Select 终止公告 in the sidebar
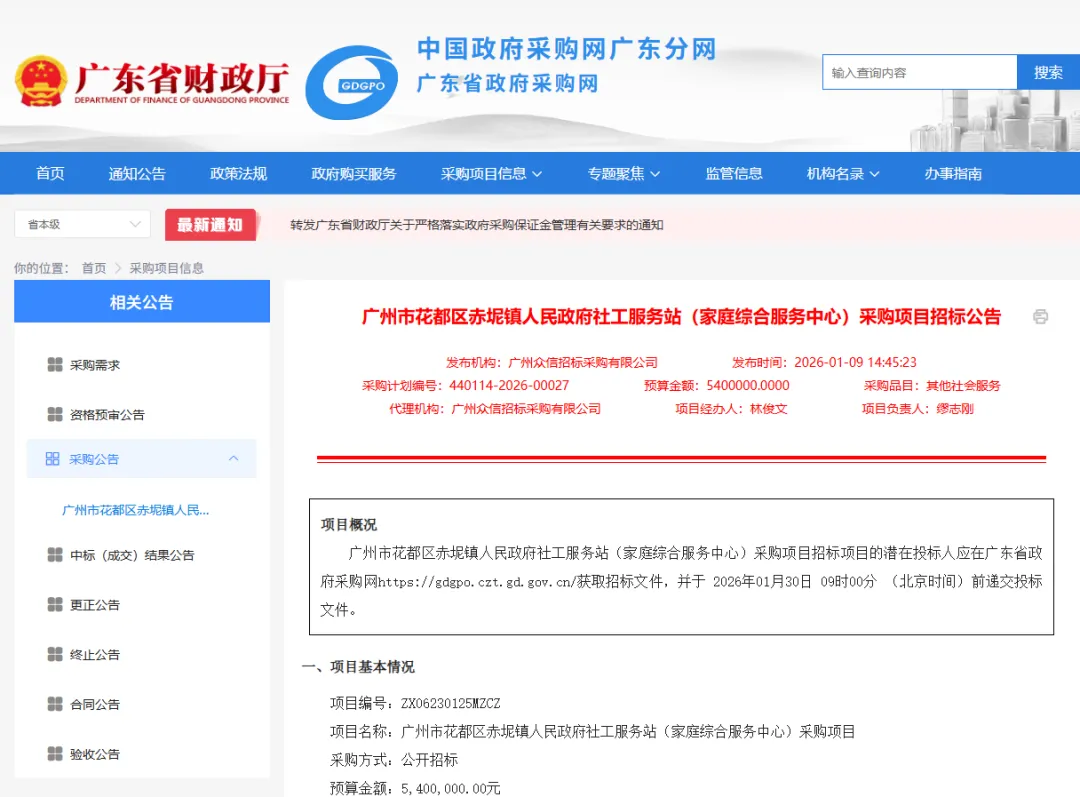1080x797 pixels. [x=94, y=654]
